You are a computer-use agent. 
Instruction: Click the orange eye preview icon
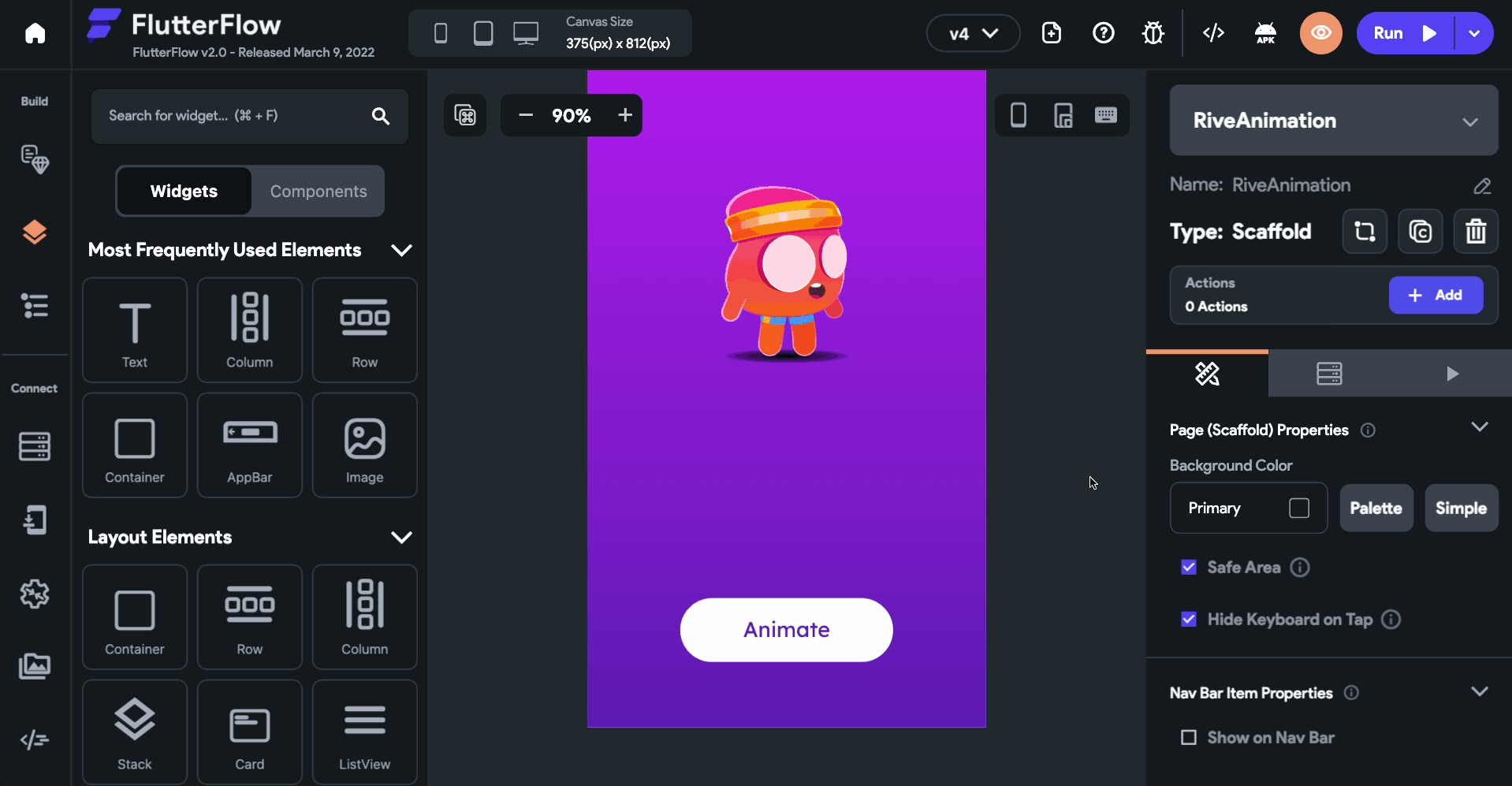(x=1320, y=32)
